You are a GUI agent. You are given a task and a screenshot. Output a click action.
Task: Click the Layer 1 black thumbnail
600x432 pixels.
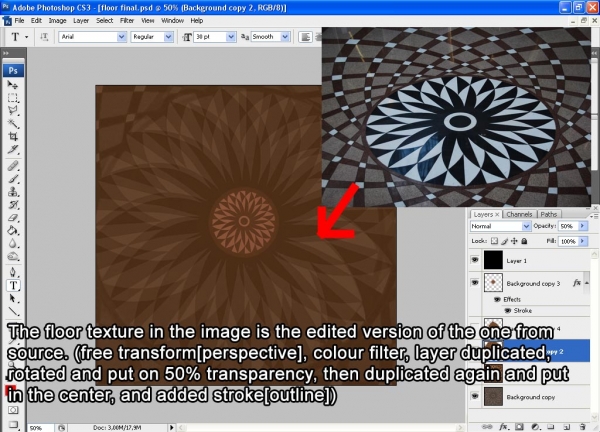pos(493,260)
